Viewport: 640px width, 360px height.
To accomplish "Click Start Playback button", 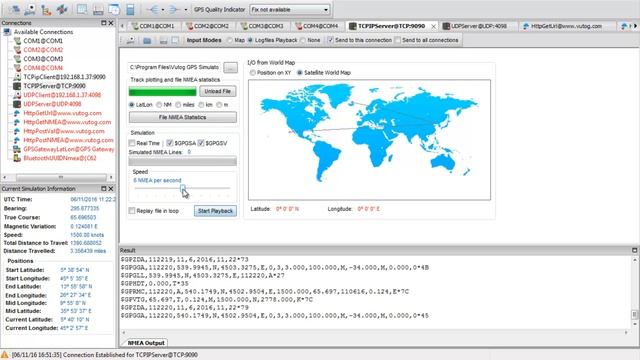I will point(215,211).
